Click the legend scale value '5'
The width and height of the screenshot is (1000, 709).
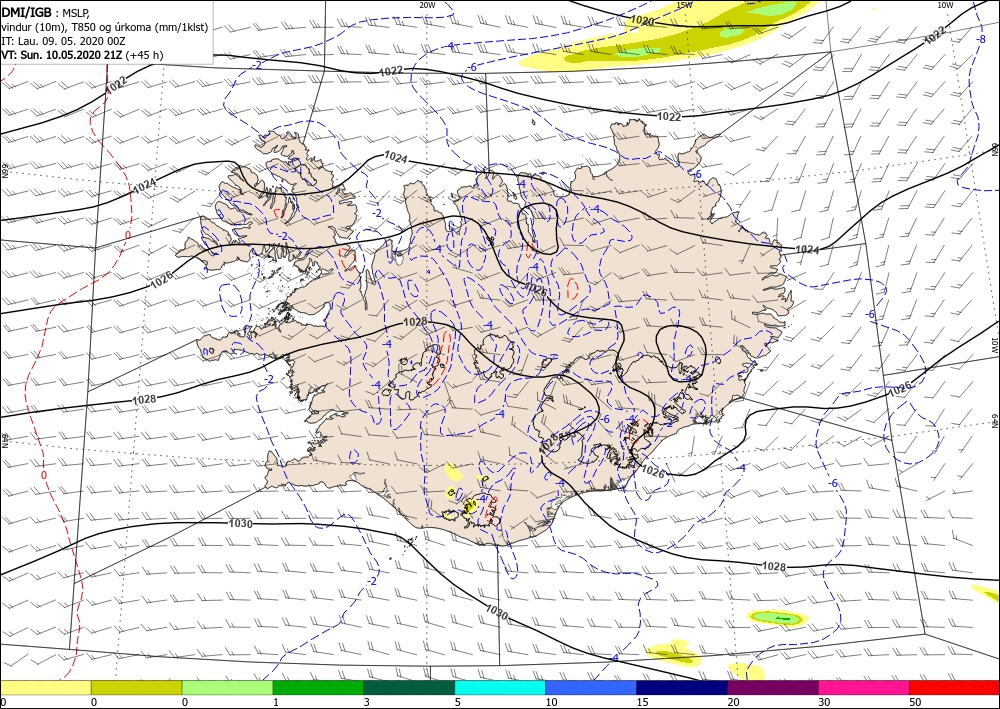458,702
